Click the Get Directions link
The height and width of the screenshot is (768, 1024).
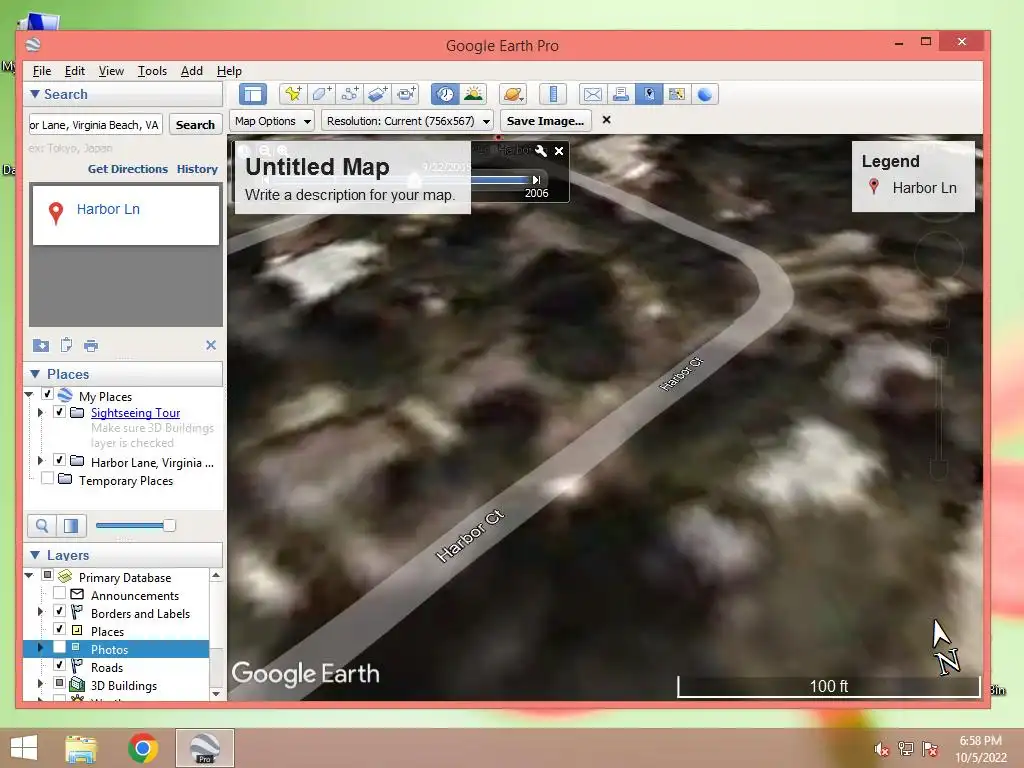tap(128, 169)
